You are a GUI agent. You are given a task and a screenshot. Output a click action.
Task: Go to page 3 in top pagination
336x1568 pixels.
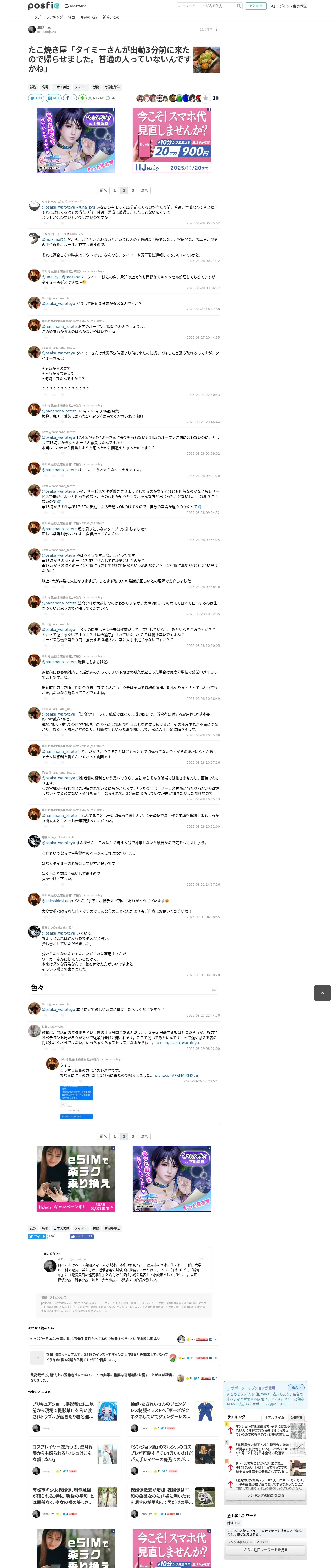tap(133, 191)
